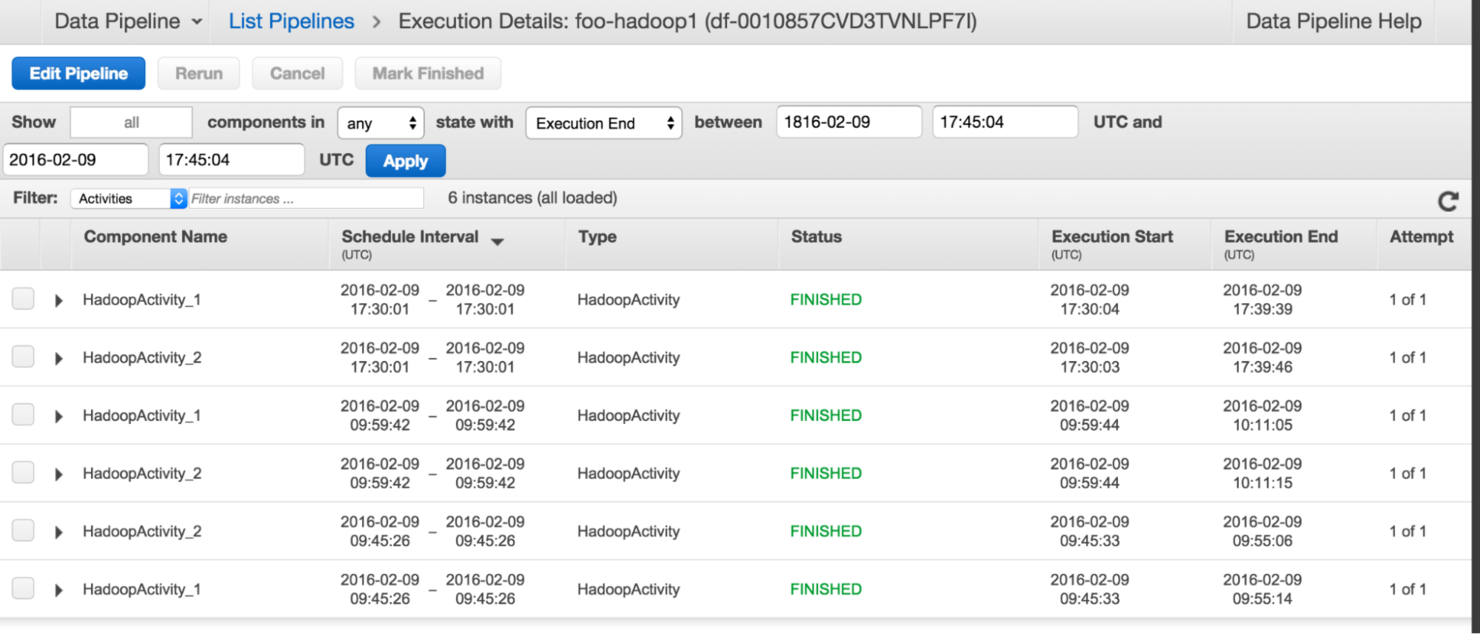Viewport: 1480px width, 634px height.
Task: Open the 'Execution End' state dropdown
Action: tap(603, 122)
